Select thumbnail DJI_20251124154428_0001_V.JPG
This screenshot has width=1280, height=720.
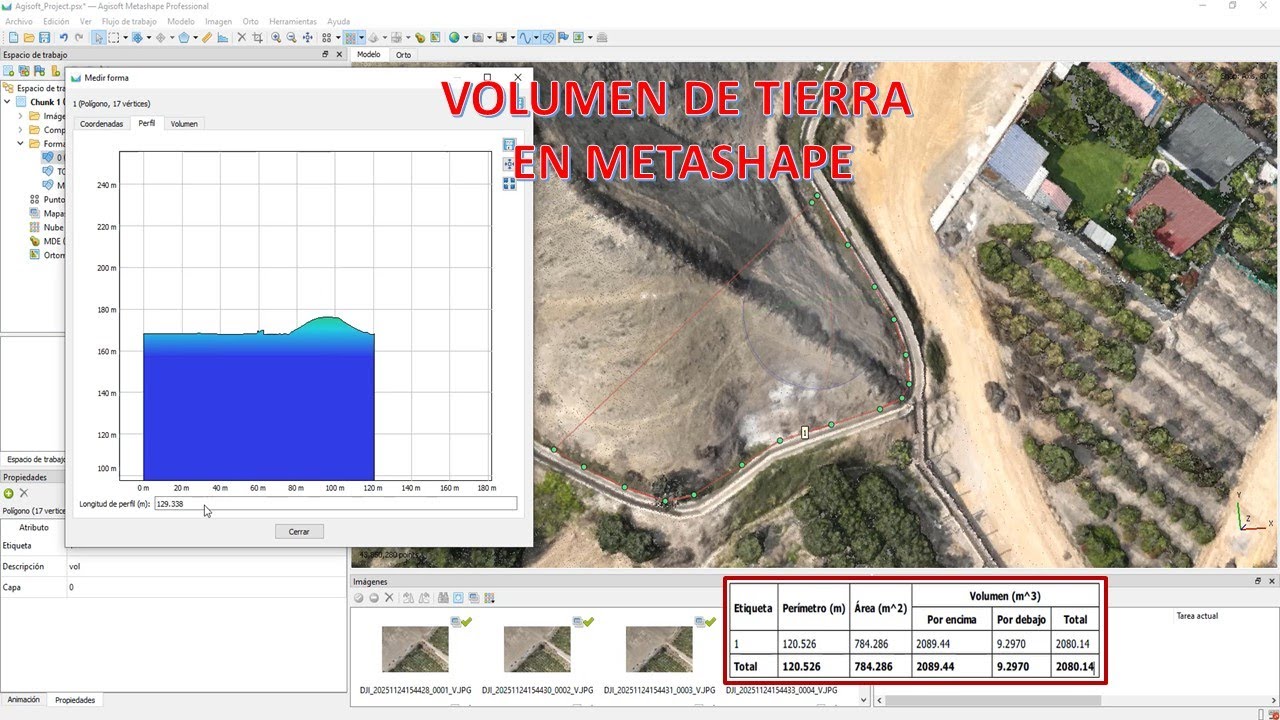click(x=416, y=650)
